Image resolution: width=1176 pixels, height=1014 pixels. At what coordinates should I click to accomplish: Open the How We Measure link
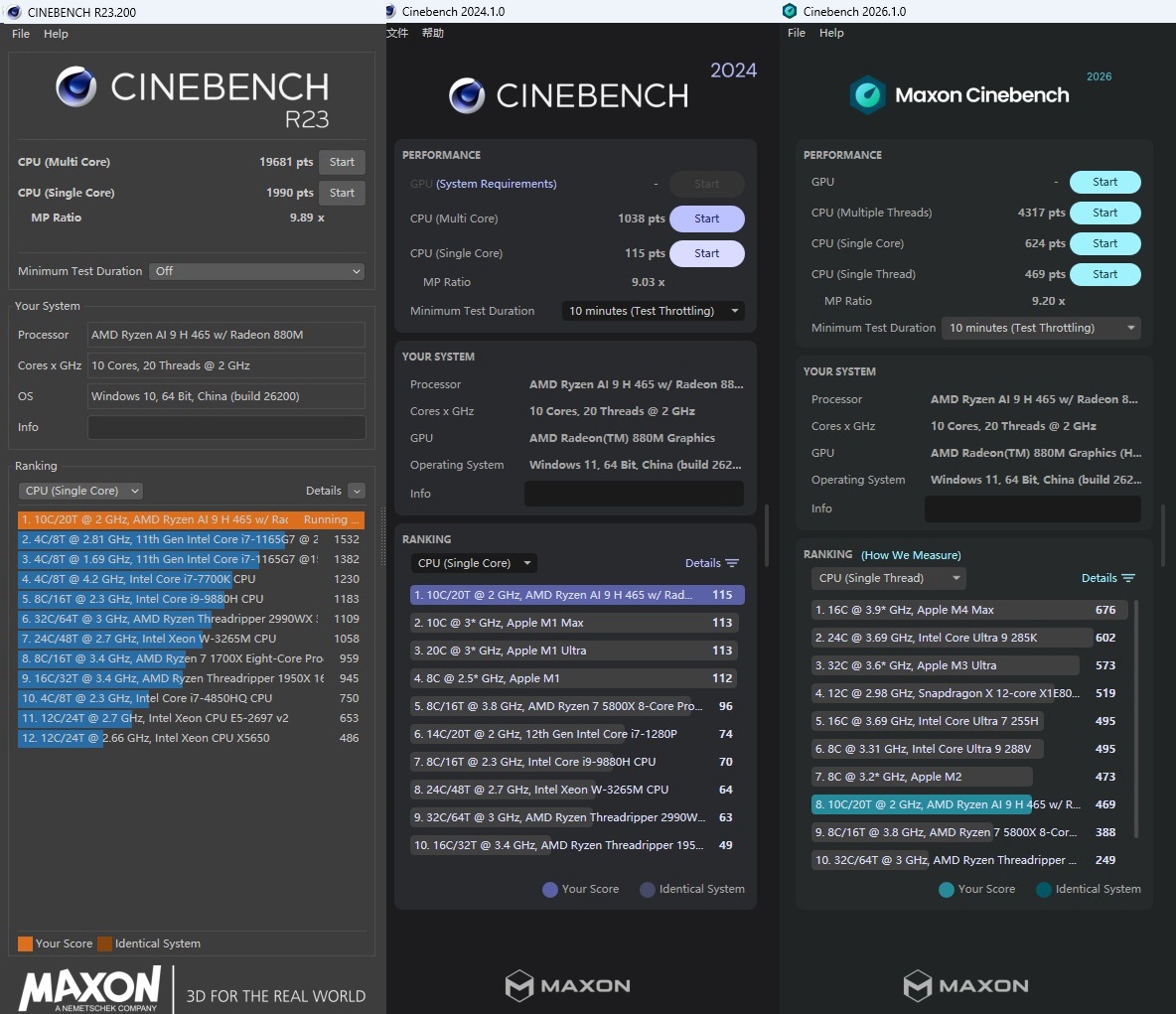pos(911,555)
